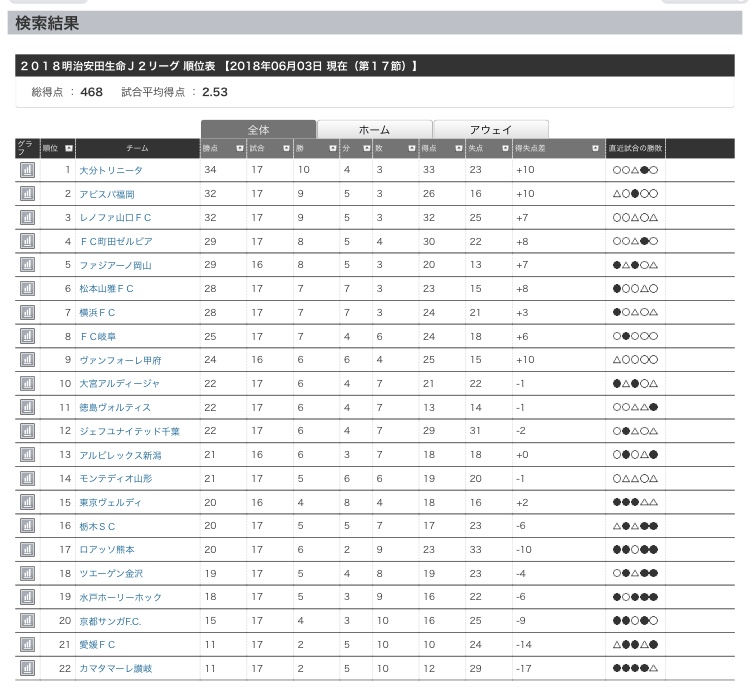Open graph icon for ロアッソ熊本
Viewport: 750px width, 694px height.
(x=27, y=549)
